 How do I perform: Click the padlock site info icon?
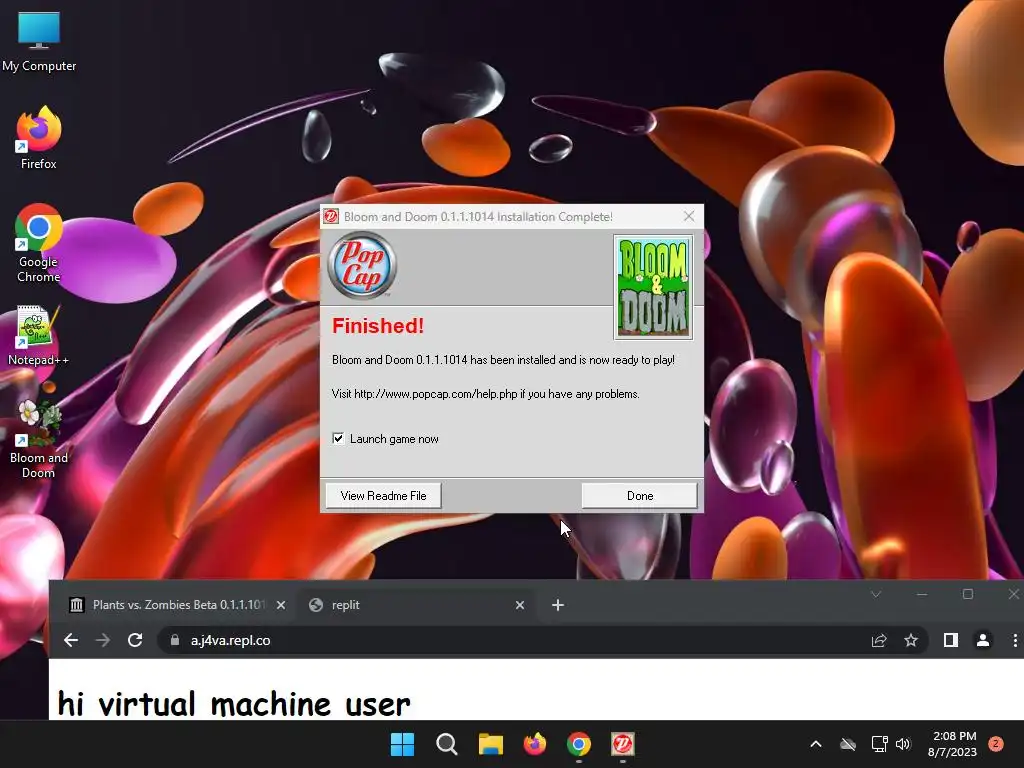click(x=174, y=640)
